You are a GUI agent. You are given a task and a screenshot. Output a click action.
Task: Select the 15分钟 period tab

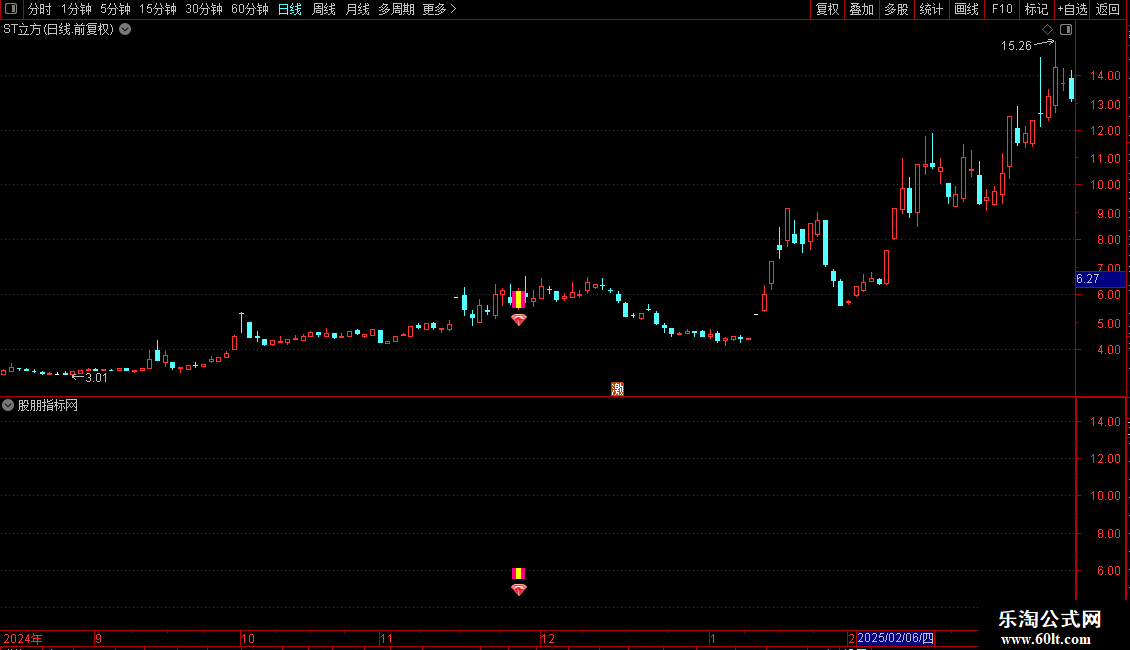point(158,9)
